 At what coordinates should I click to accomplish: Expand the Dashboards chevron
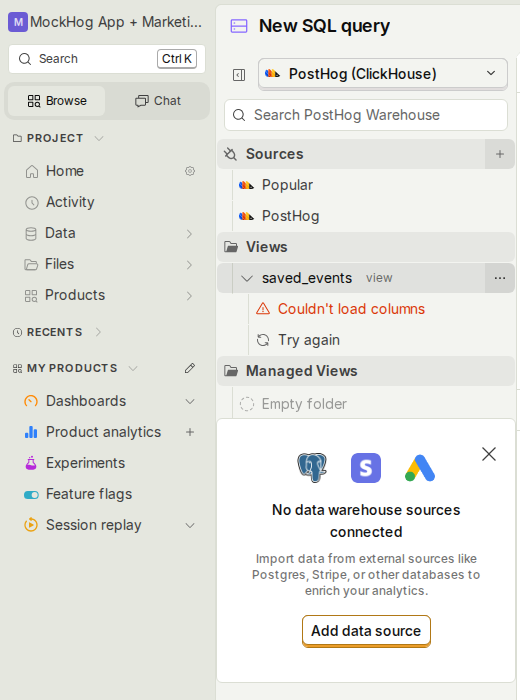[x=190, y=401]
